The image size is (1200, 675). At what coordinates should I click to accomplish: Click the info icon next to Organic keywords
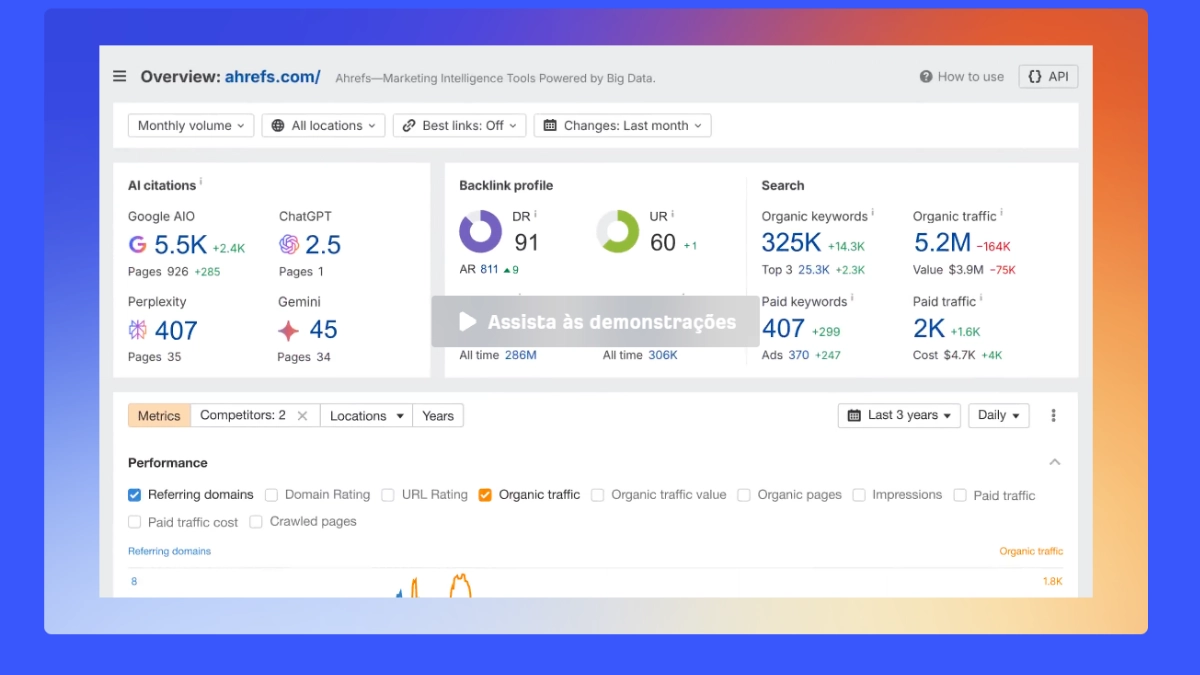[872, 213]
